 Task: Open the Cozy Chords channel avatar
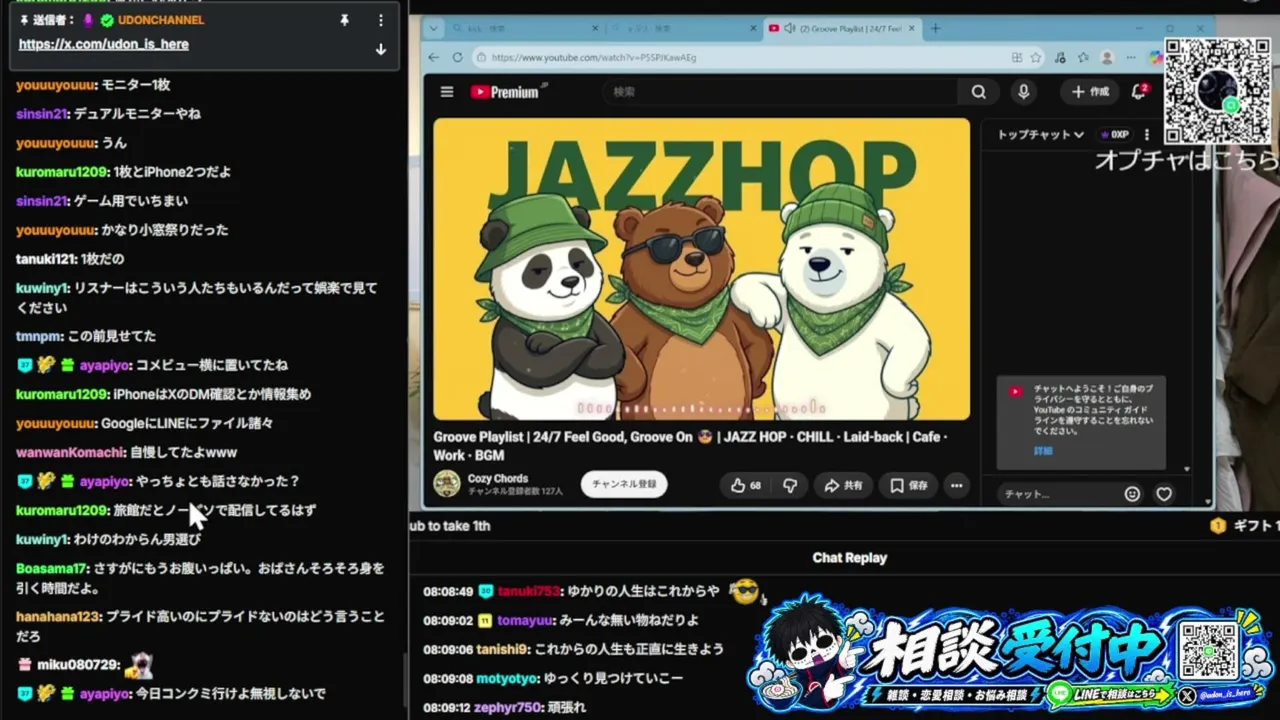[x=447, y=484]
